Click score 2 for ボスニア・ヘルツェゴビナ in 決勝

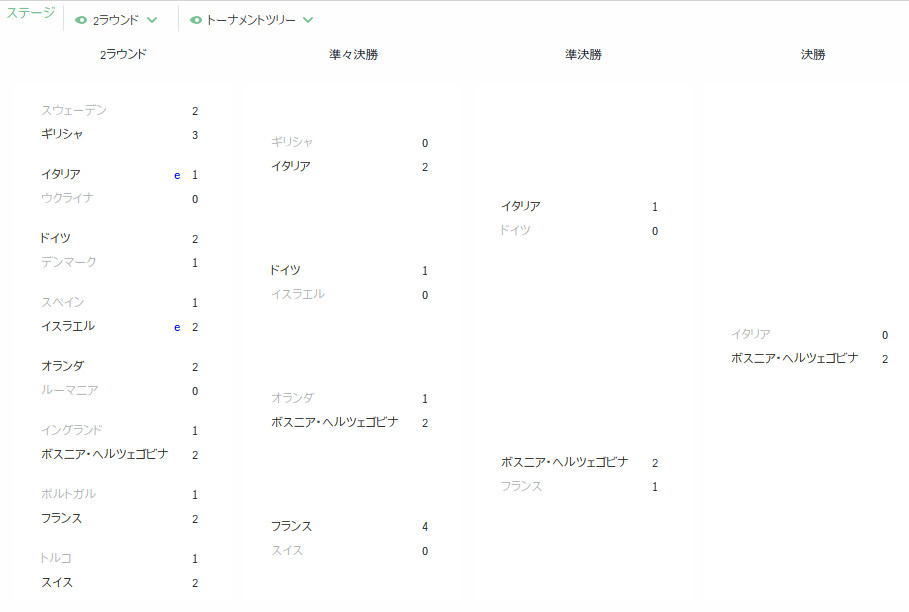tap(885, 359)
